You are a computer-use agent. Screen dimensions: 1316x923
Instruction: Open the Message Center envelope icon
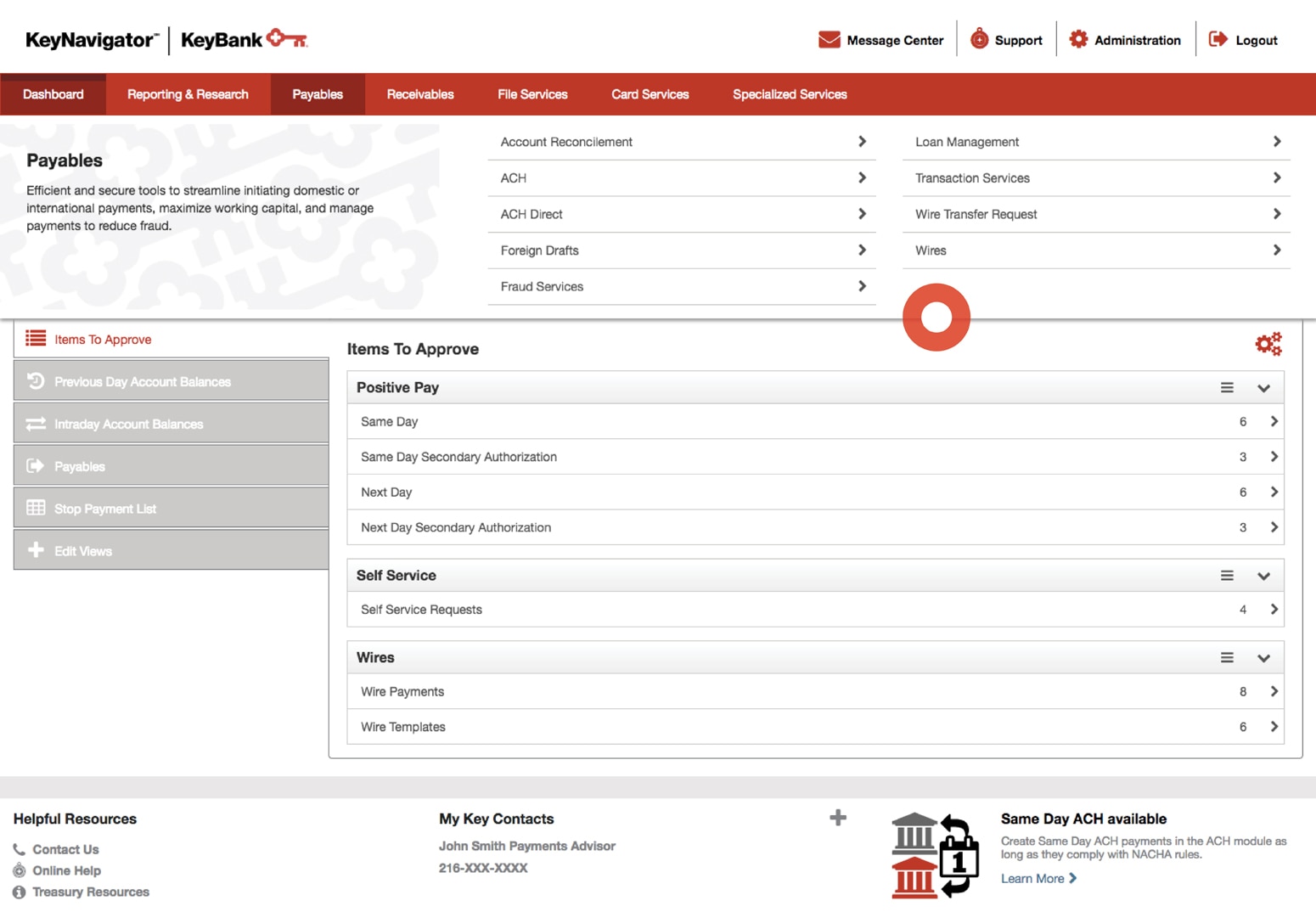coord(829,40)
